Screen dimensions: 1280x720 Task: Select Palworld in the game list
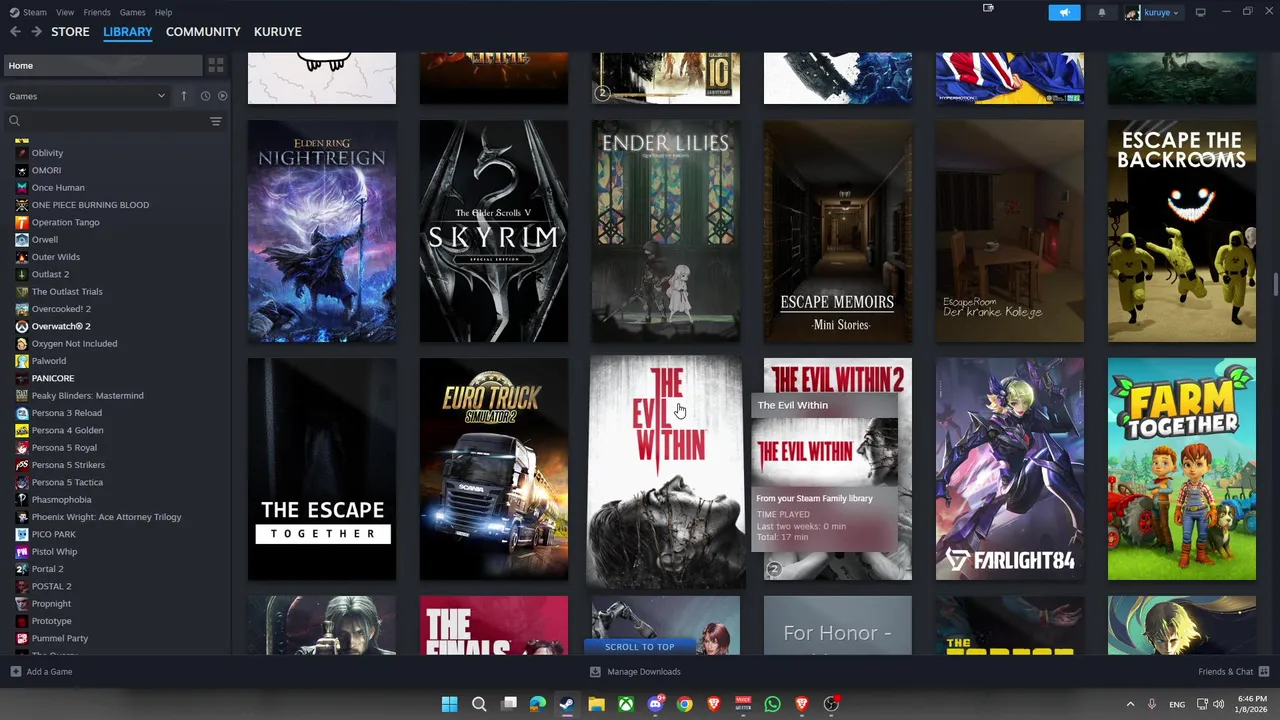(x=49, y=361)
